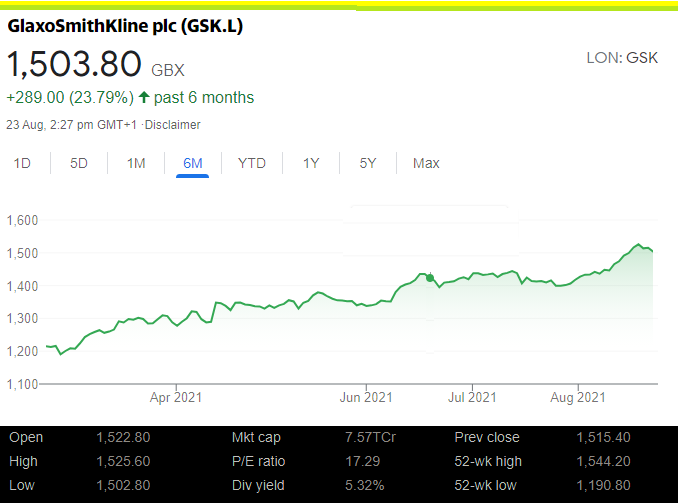Click the 23 Aug, 2:27 pm timestamp
This screenshot has width=678, height=503.
pyautogui.click(x=71, y=125)
